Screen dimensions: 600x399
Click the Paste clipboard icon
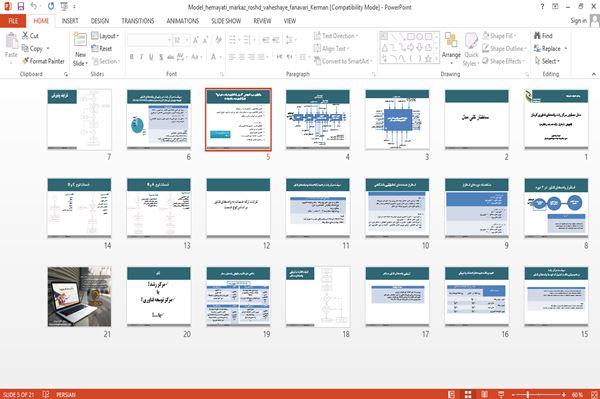click(x=11, y=41)
